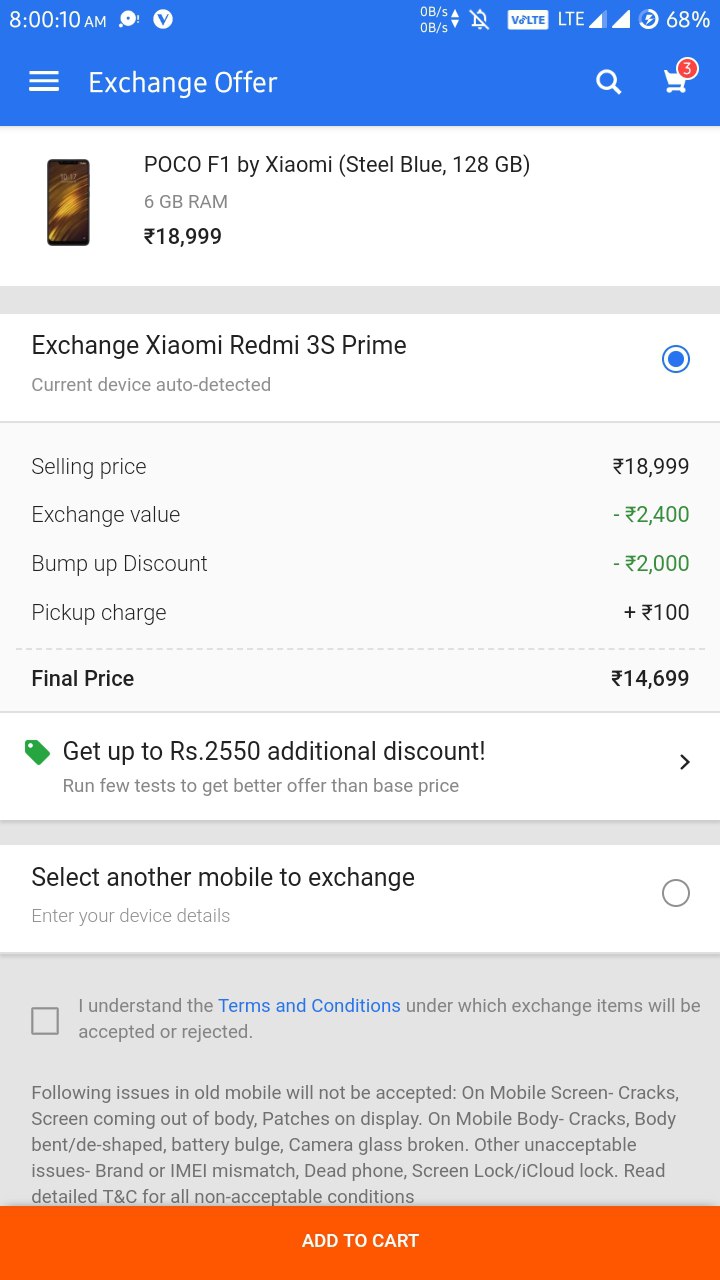Tap the battery charging status icon
Screen dimensions: 720x1280
click(x=649, y=19)
